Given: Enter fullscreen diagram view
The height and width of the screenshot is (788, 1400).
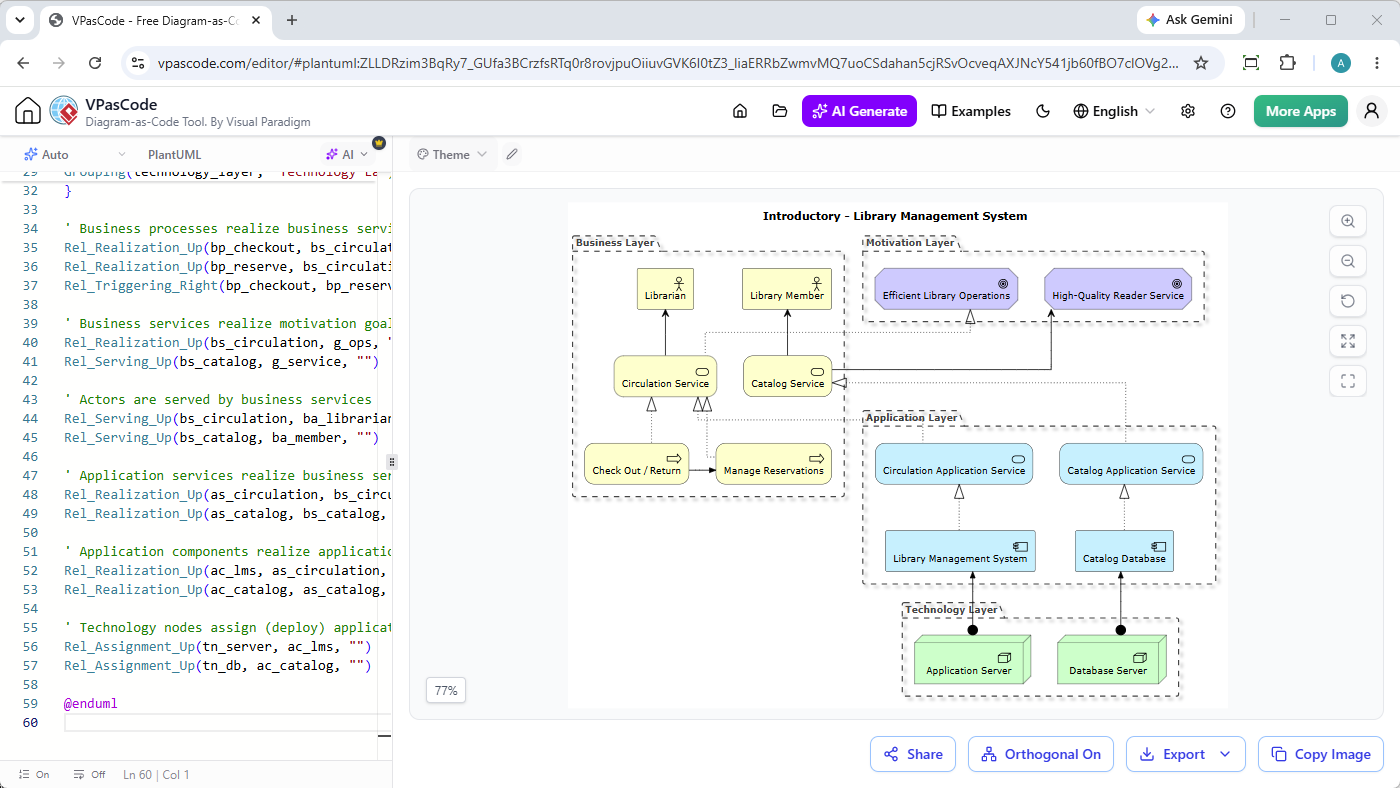Looking at the screenshot, I should 1348,381.
